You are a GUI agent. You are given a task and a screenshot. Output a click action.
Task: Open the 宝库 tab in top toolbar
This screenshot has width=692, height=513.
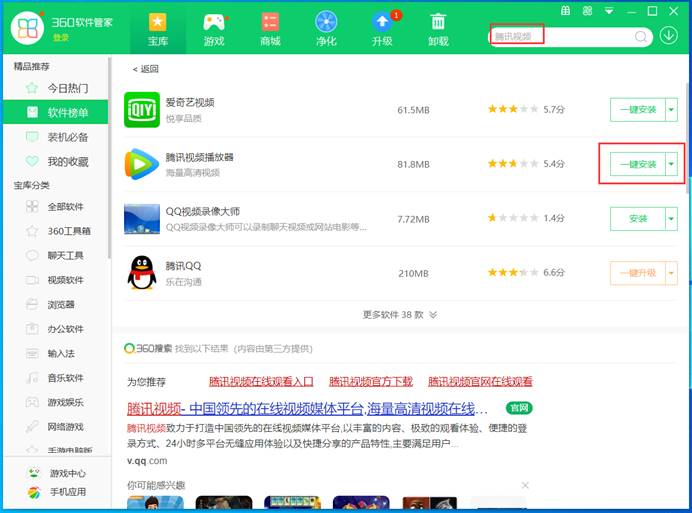158,29
